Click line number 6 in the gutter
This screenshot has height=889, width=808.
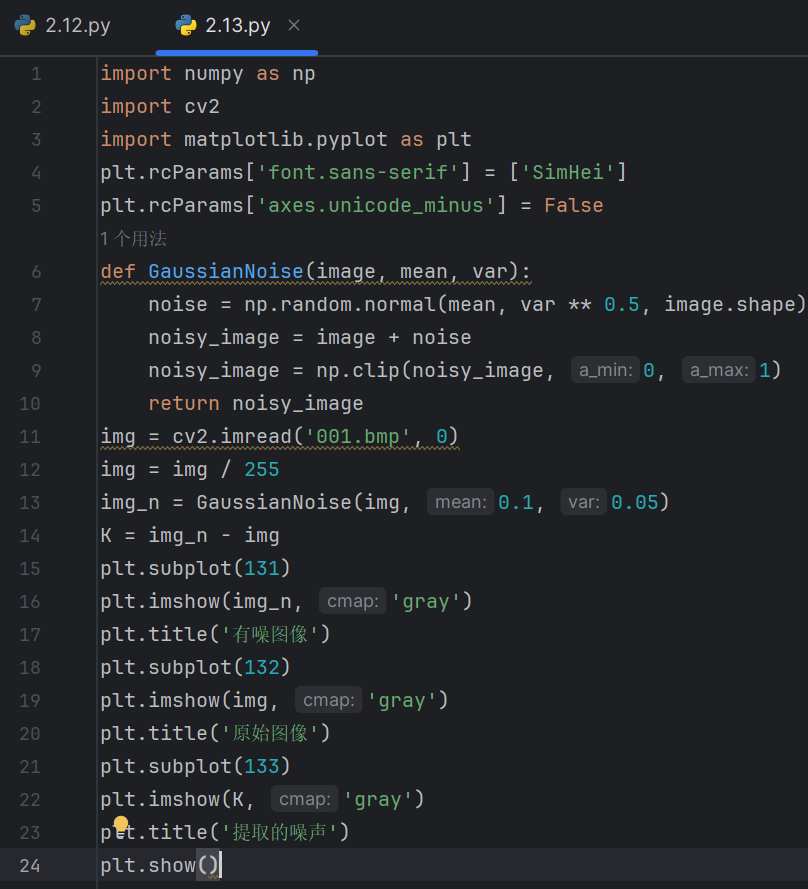pos(36,272)
